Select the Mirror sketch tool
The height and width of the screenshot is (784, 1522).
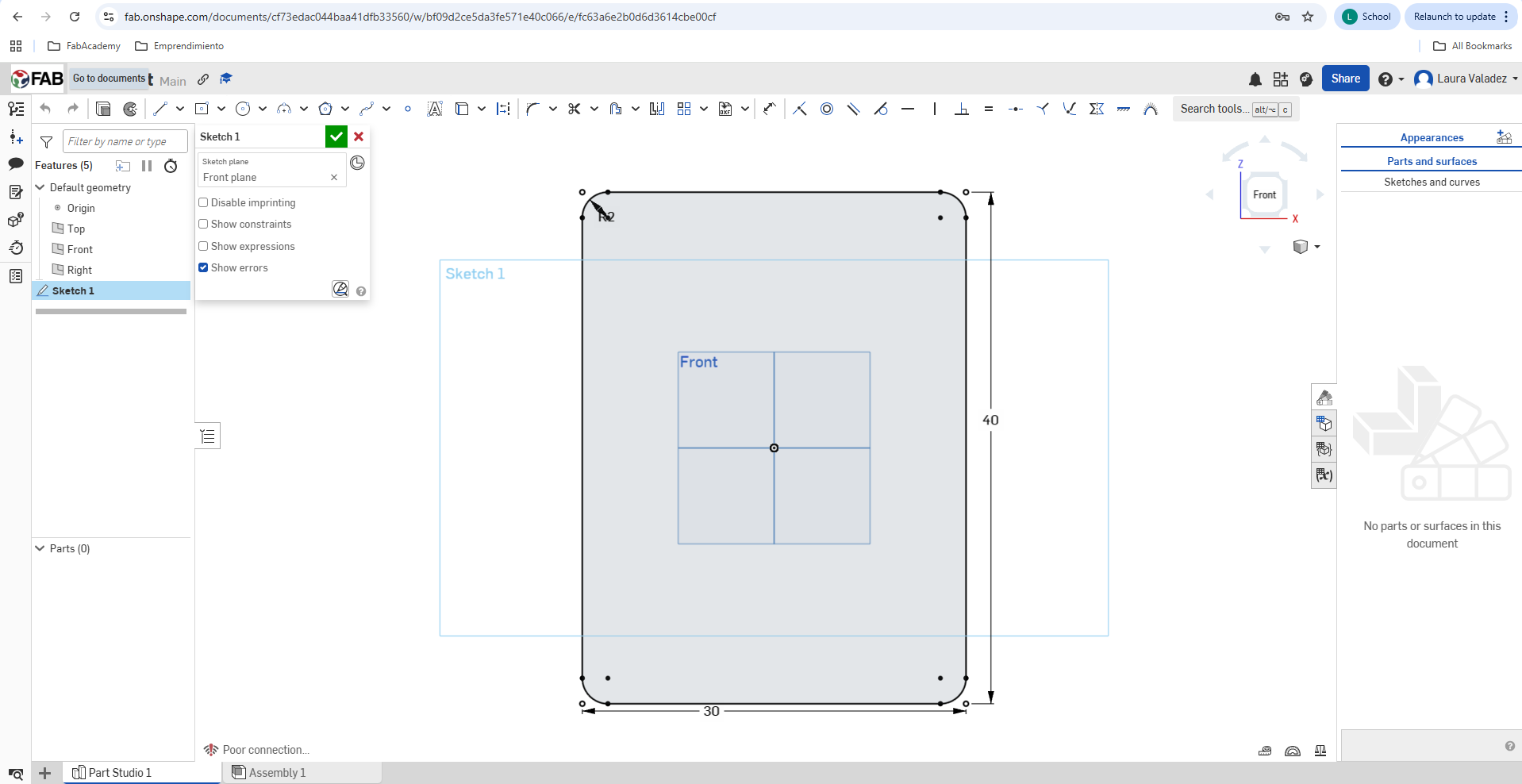click(x=657, y=109)
